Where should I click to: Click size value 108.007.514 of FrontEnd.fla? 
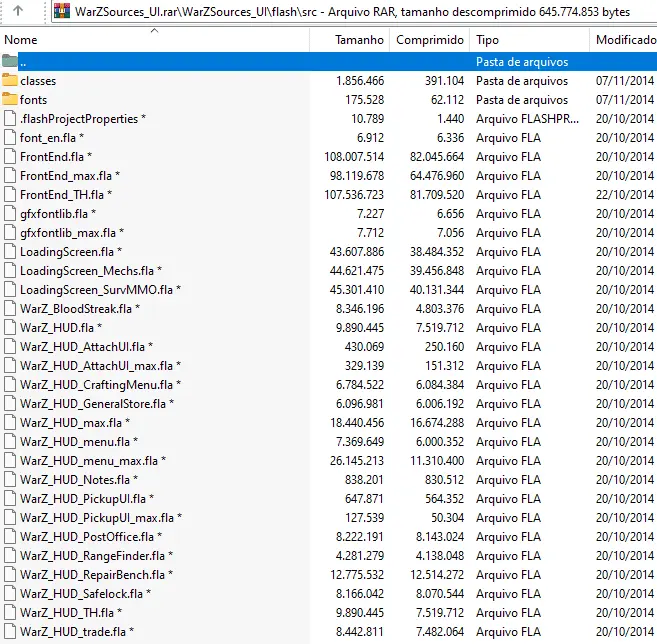(x=354, y=157)
